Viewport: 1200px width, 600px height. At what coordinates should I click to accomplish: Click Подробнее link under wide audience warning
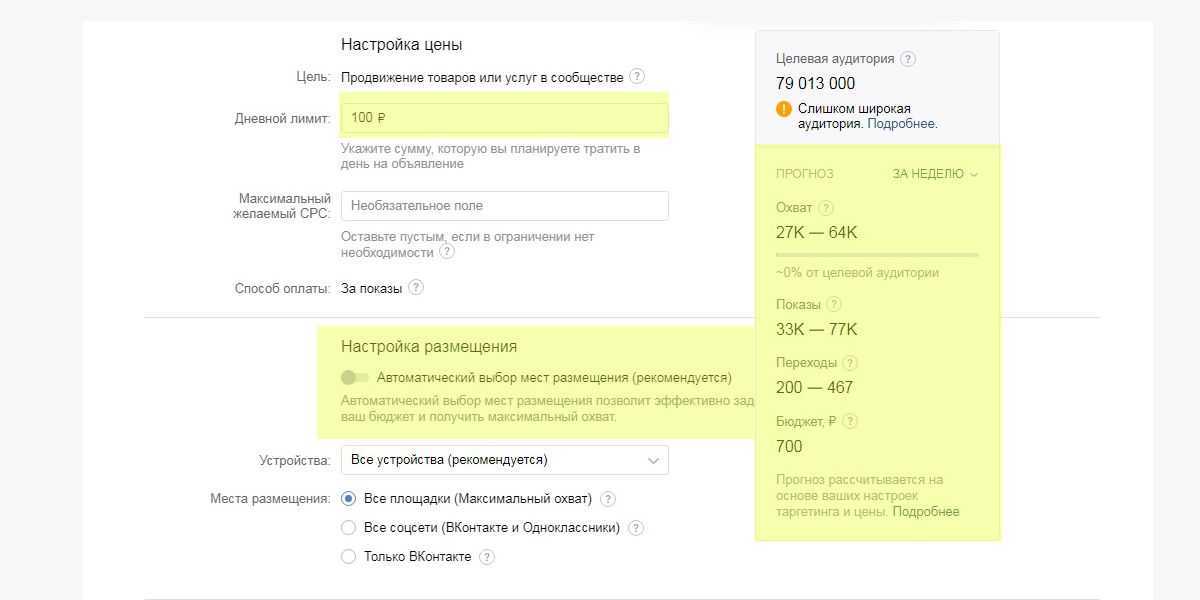click(901, 124)
